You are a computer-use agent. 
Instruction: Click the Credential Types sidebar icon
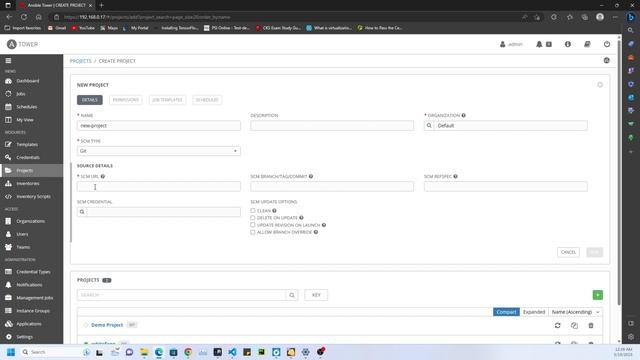click(8, 272)
